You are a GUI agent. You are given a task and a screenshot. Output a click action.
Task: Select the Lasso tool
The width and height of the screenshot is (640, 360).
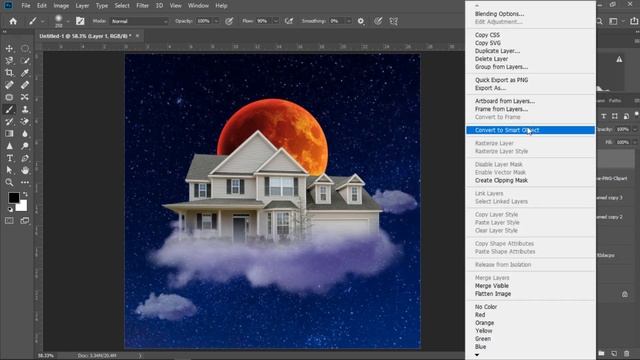9,61
